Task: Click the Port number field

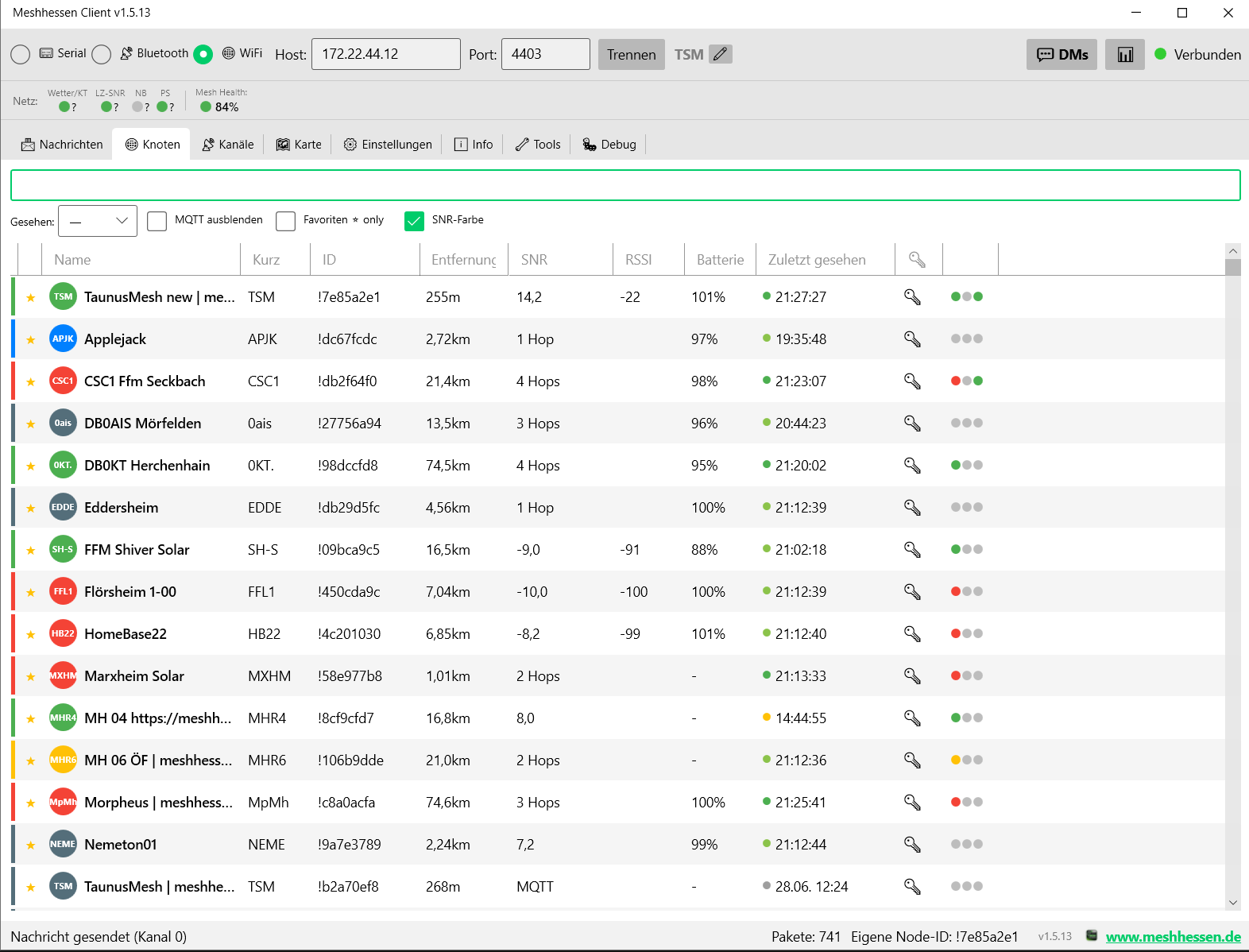Action: 546,54
